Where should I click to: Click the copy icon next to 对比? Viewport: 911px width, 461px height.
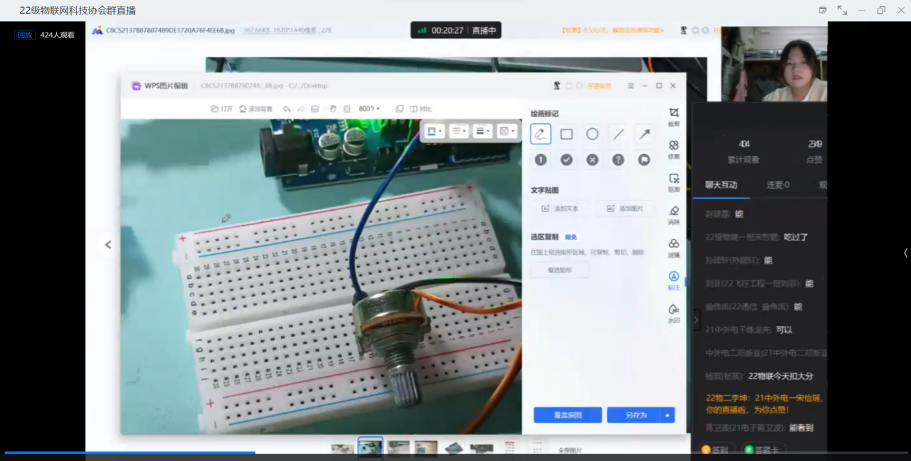(x=400, y=109)
